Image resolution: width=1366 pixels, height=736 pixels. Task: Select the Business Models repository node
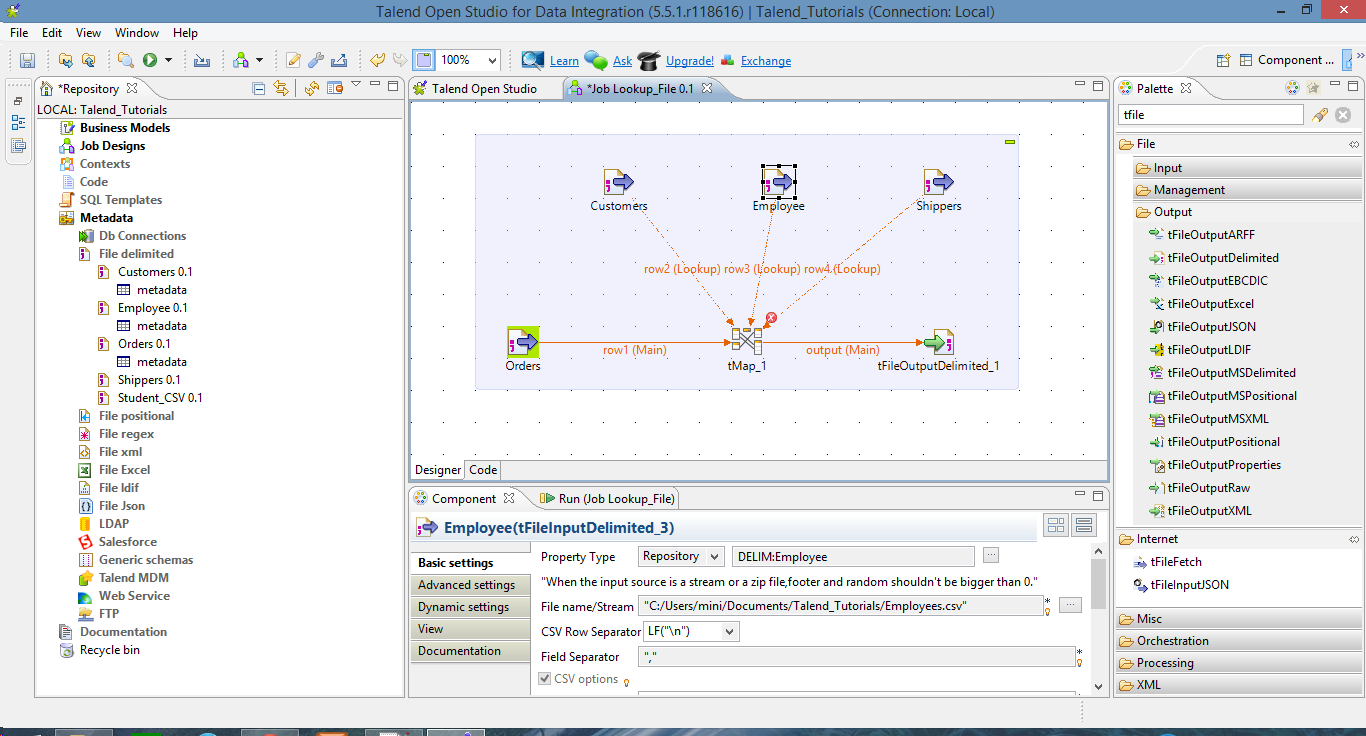click(x=125, y=128)
